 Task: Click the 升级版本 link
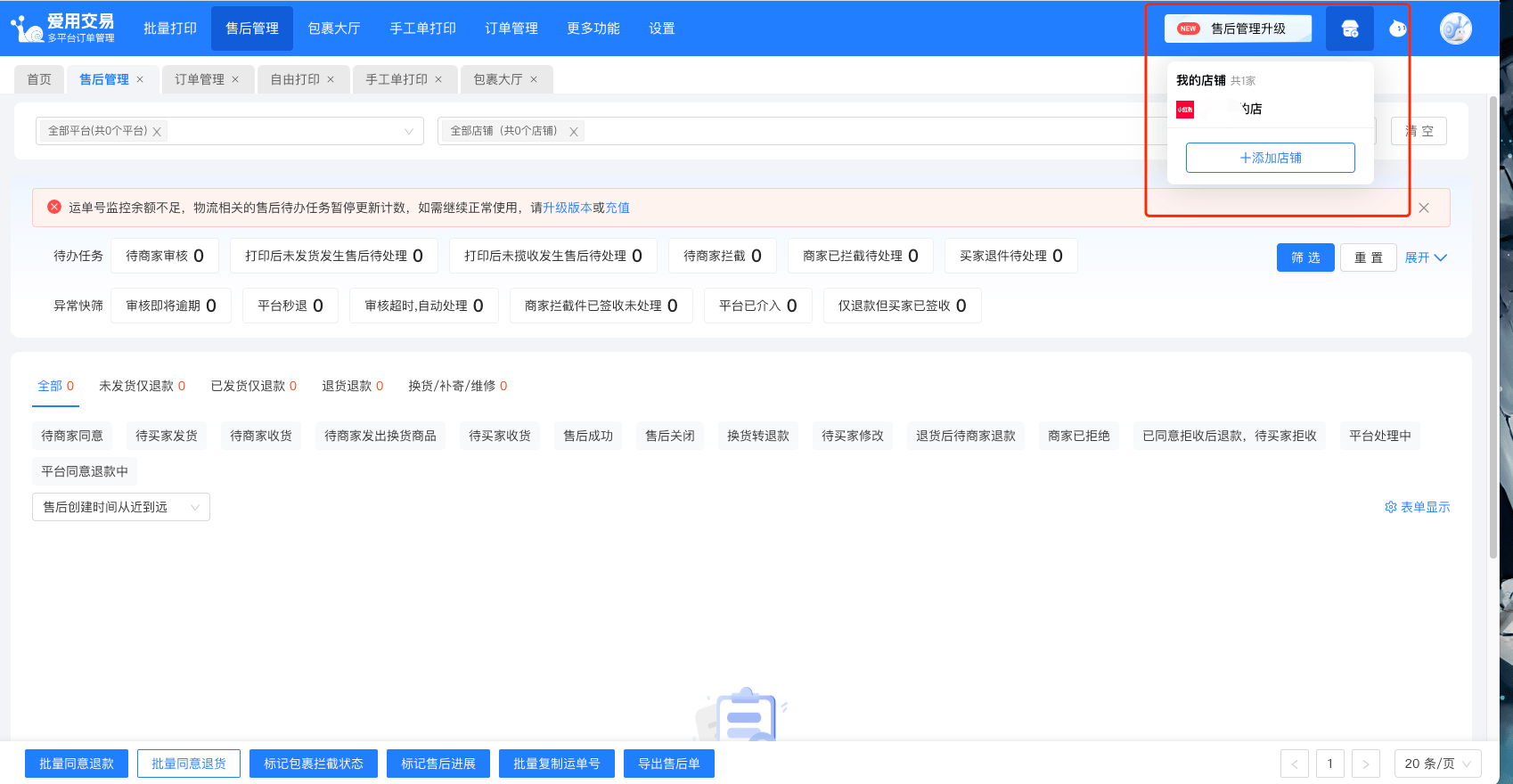[568, 208]
